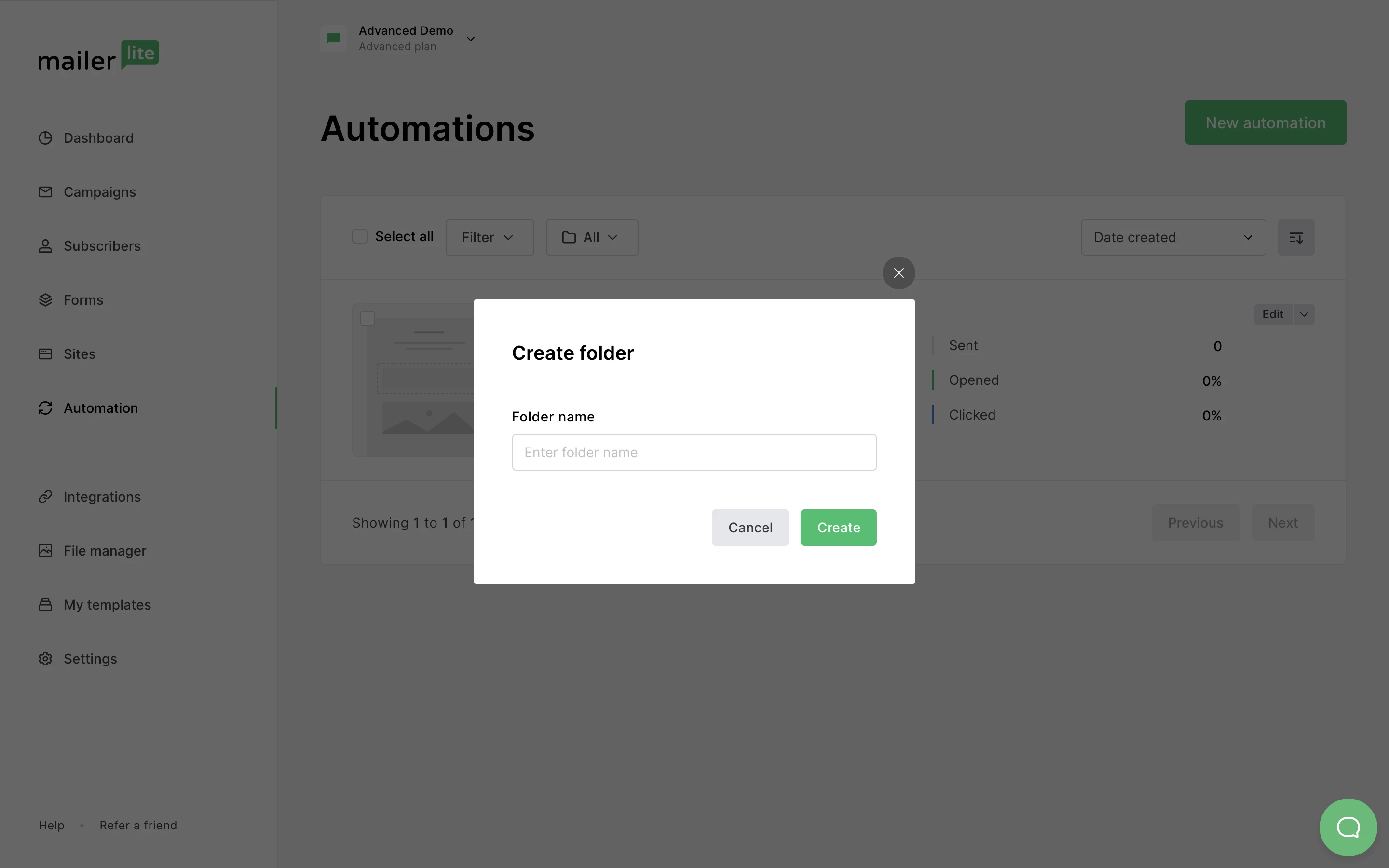The image size is (1389, 868).
Task: Open Campaigns envelope icon
Action: coord(45,192)
